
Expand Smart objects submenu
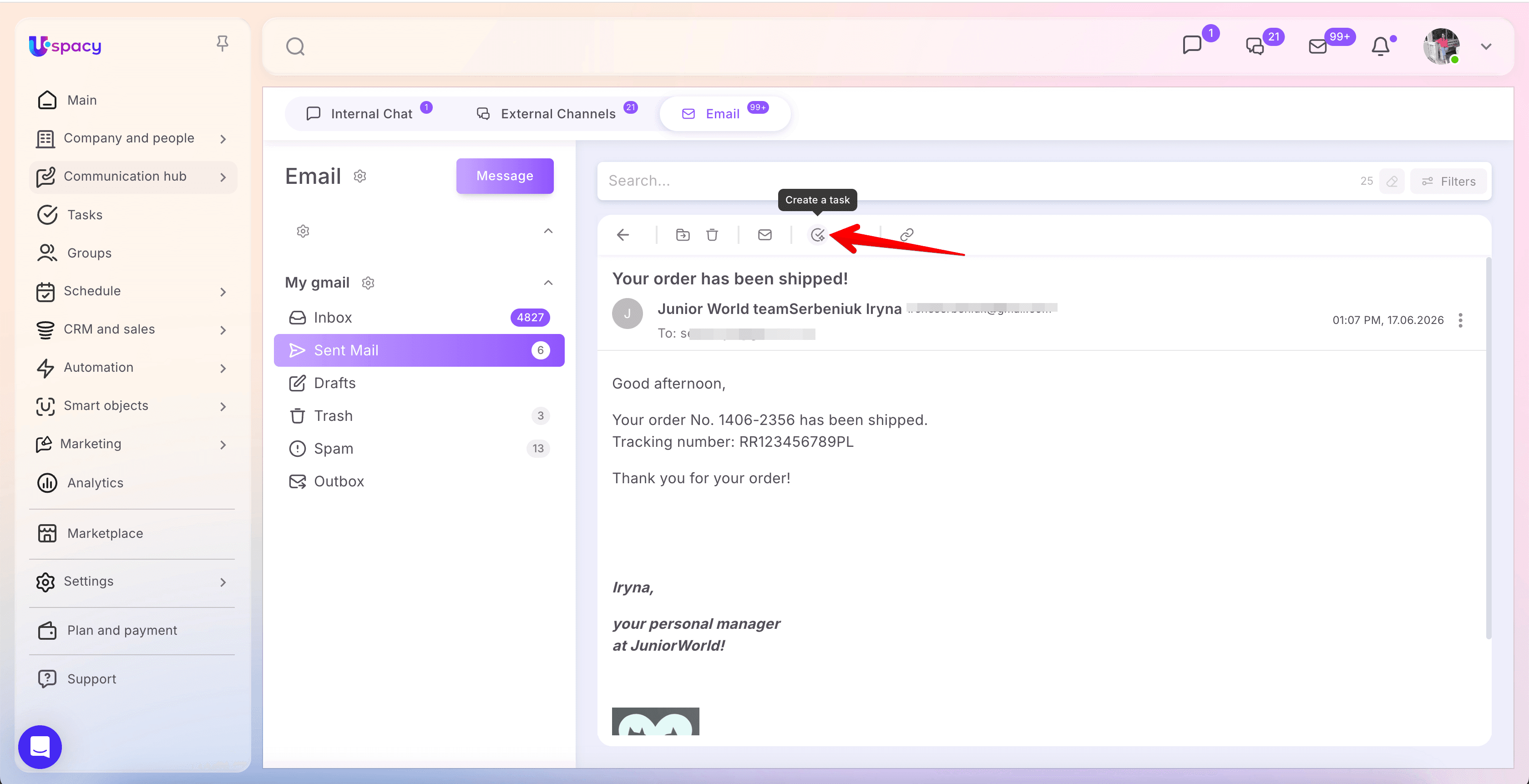[223, 406]
